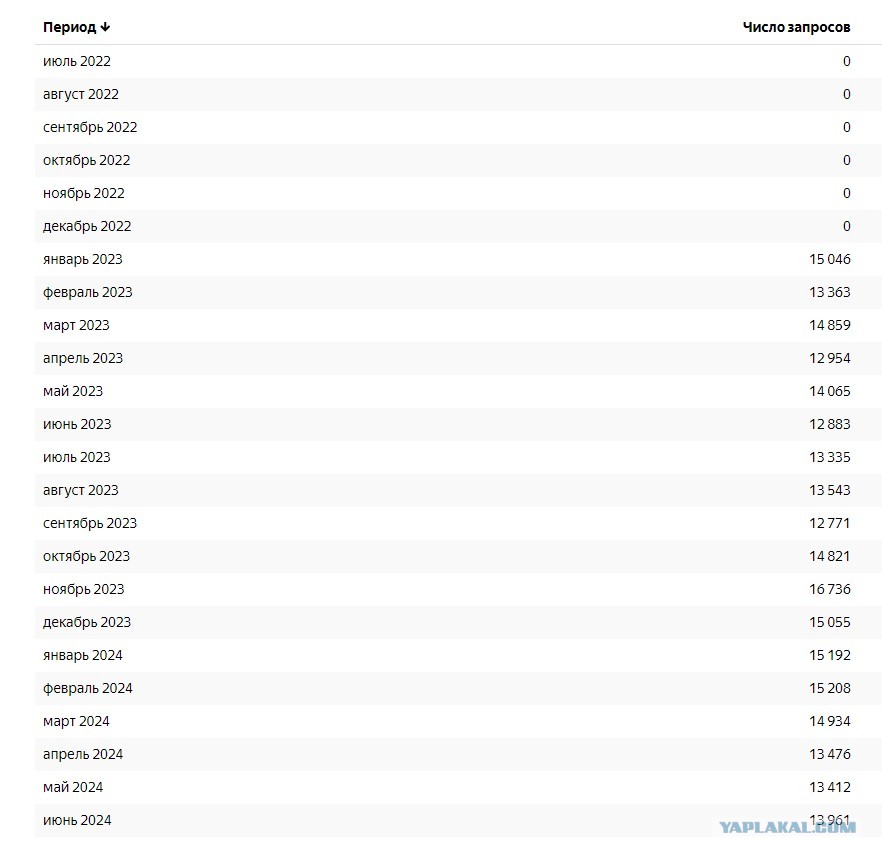
Task: Click the 16 736 value for ноябрь 2023
Action: (830, 589)
